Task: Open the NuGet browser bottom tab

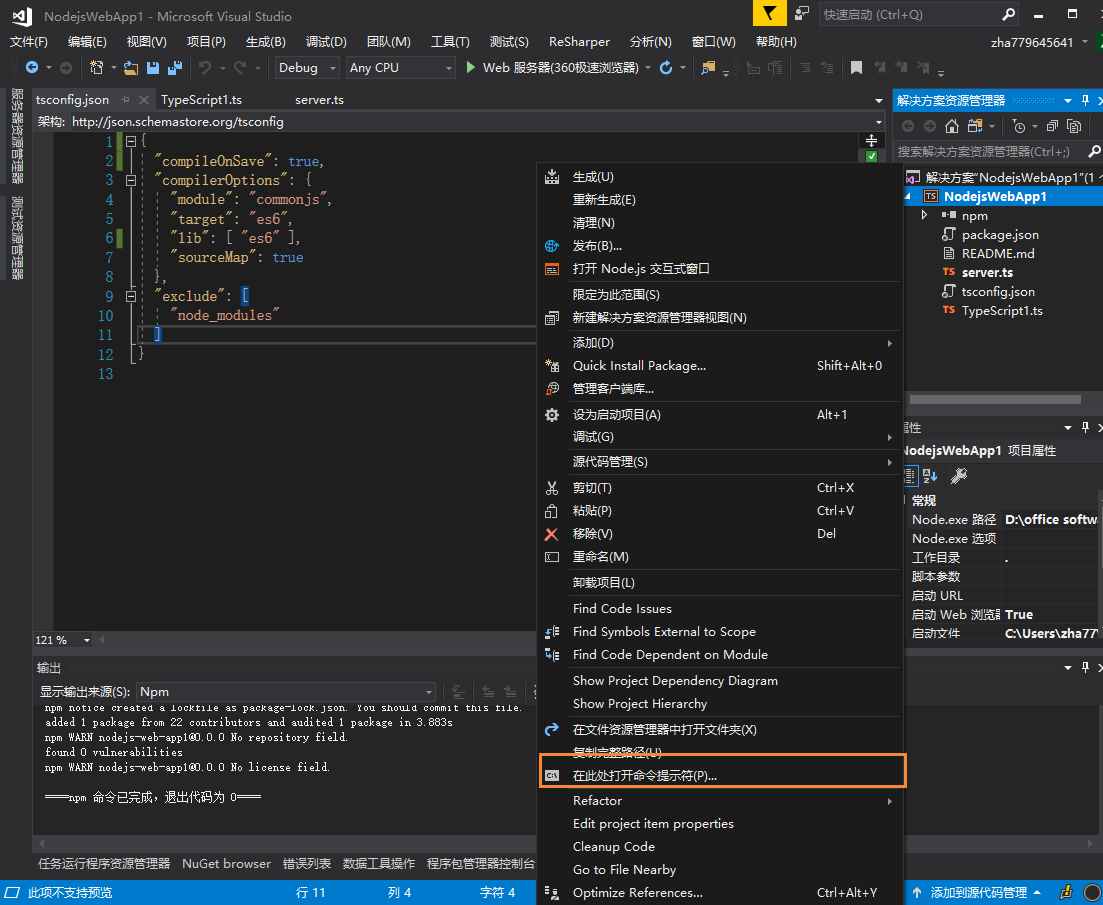Action: click(x=226, y=864)
